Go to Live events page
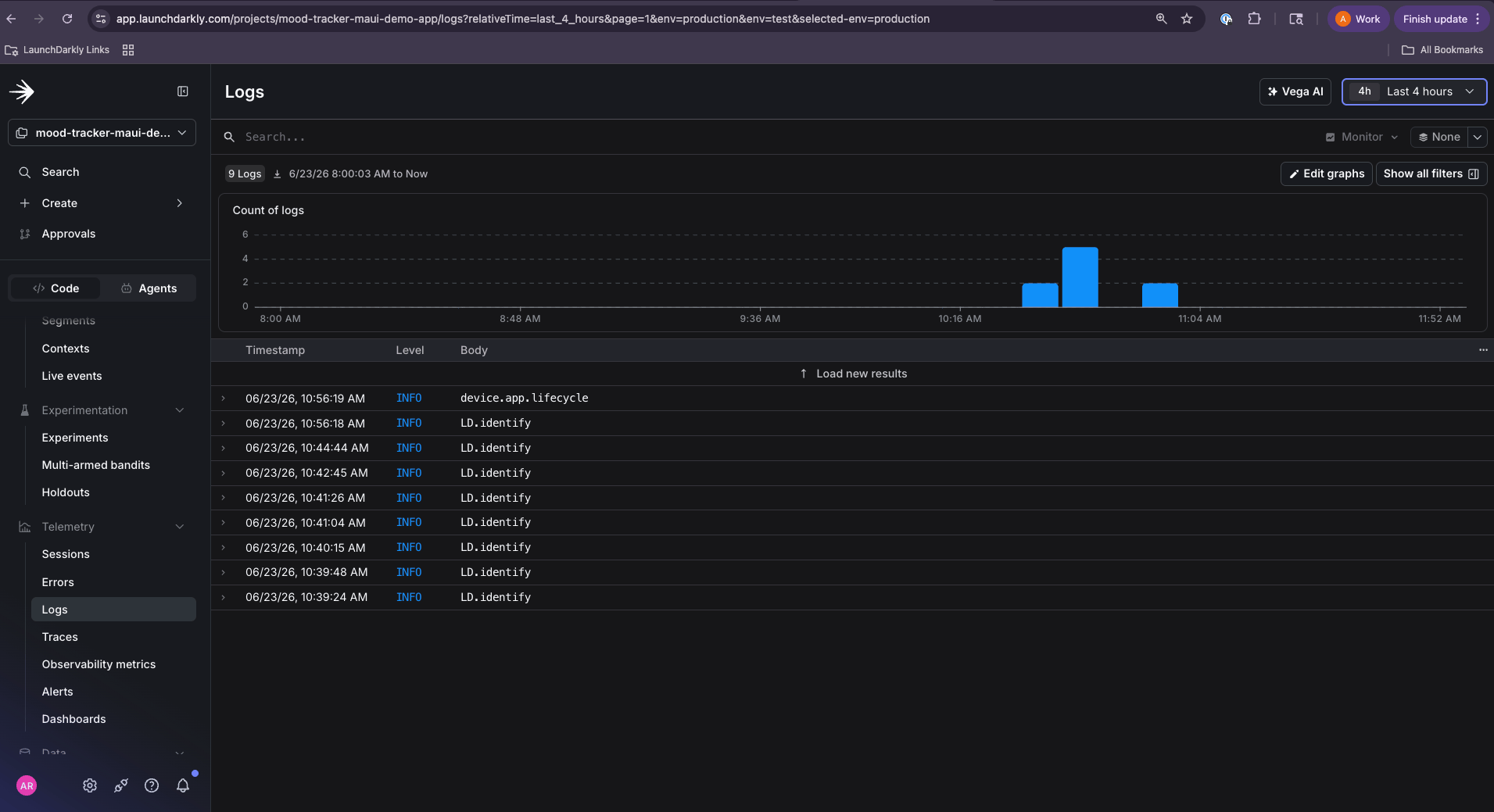Viewport: 1494px width, 812px height. point(72,376)
